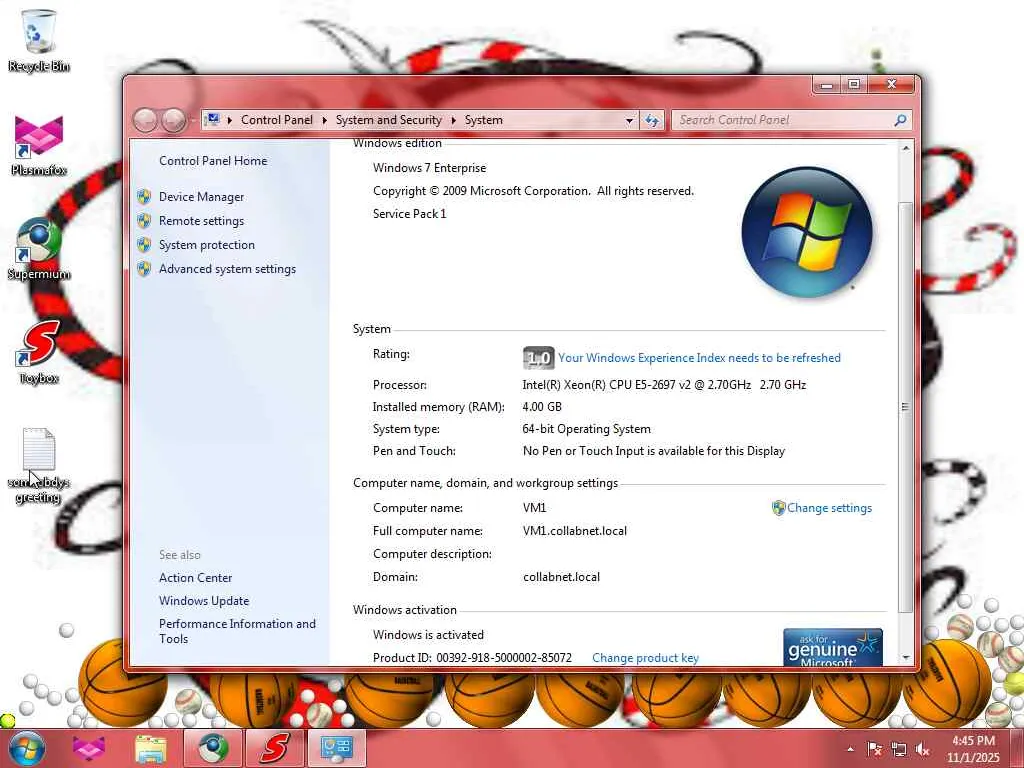Expand the arrow after System and Security
Viewport: 1024px width, 768px height.
pos(453,120)
